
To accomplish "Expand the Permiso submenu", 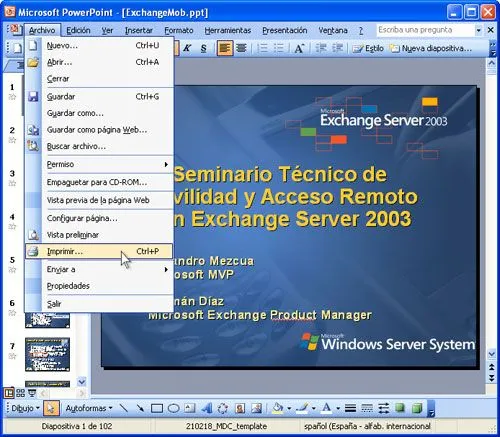I will [99, 164].
